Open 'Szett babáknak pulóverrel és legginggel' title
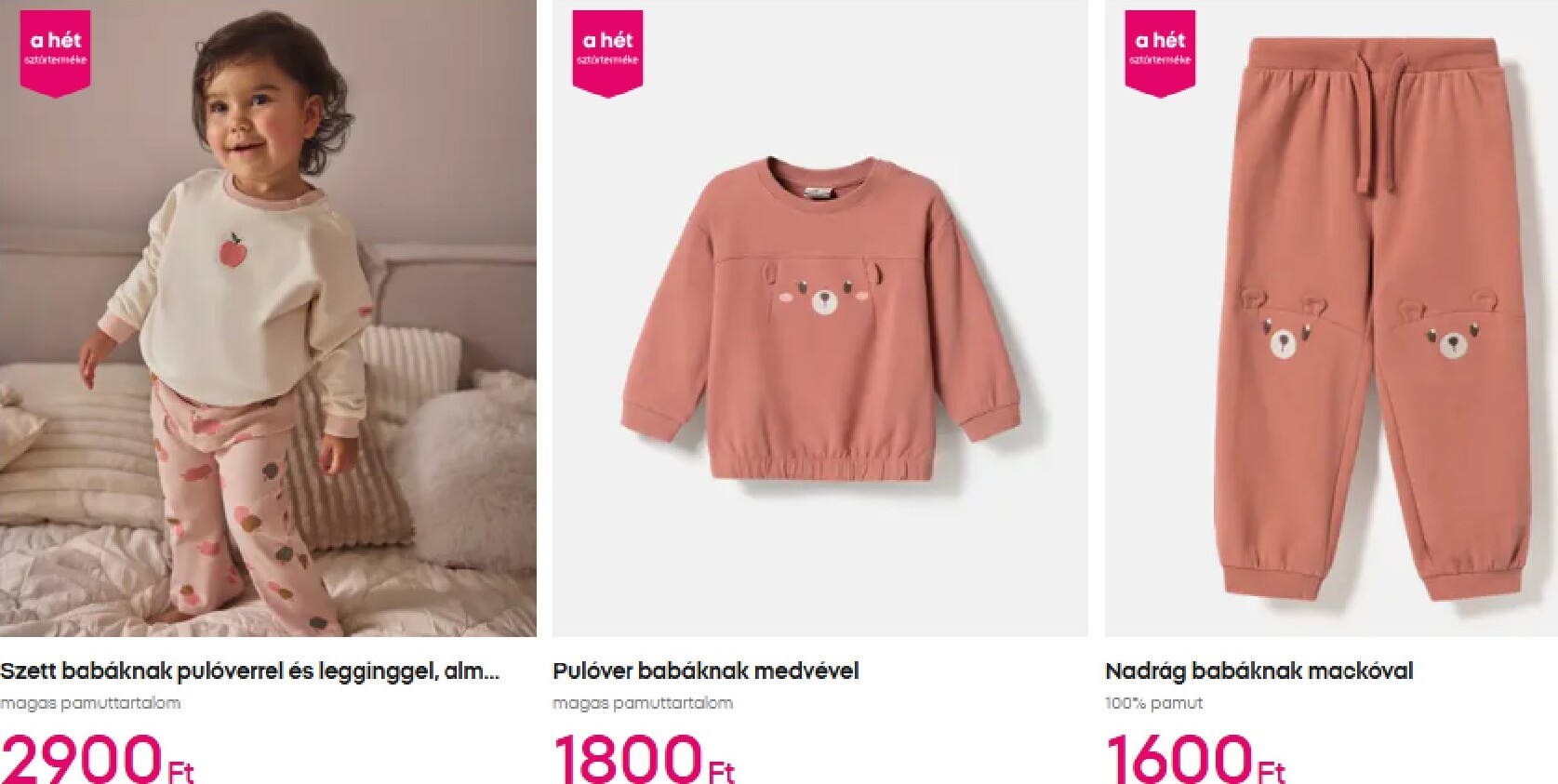The height and width of the screenshot is (784, 1558). pos(250,671)
